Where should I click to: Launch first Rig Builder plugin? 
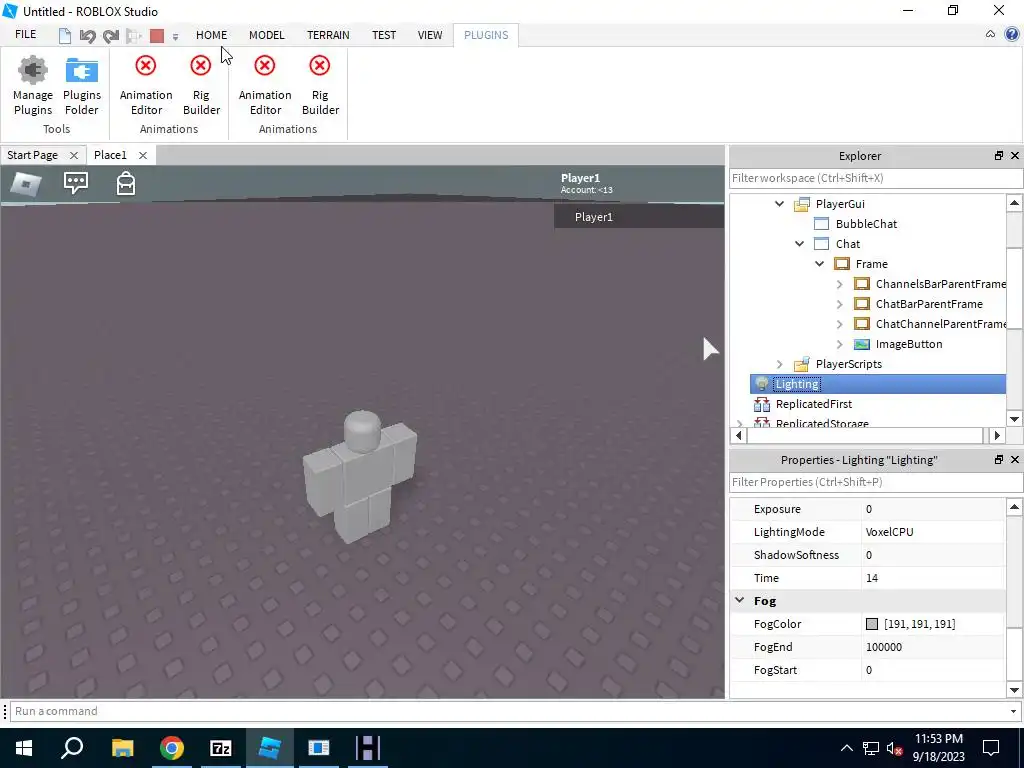click(x=201, y=86)
